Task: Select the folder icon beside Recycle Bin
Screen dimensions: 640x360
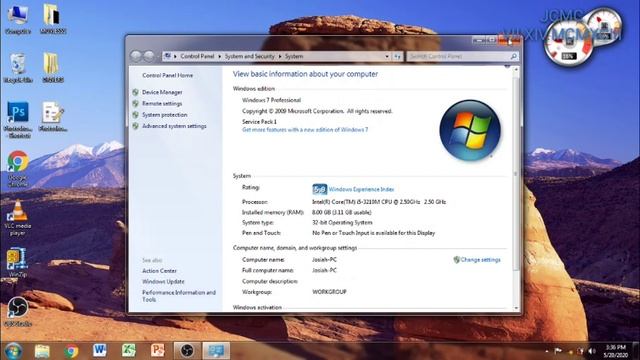Action: [x=53, y=68]
